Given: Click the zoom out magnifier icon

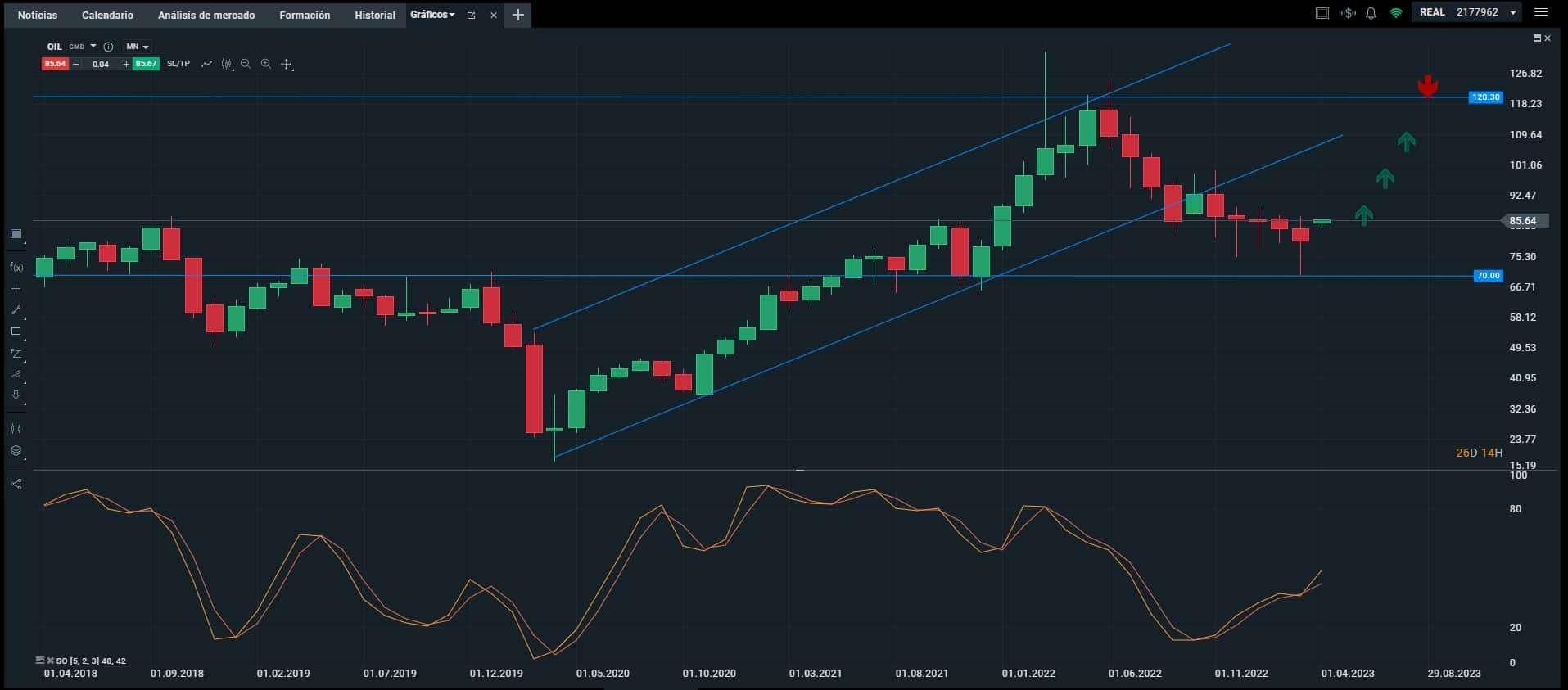Looking at the screenshot, I should [246, 64].
